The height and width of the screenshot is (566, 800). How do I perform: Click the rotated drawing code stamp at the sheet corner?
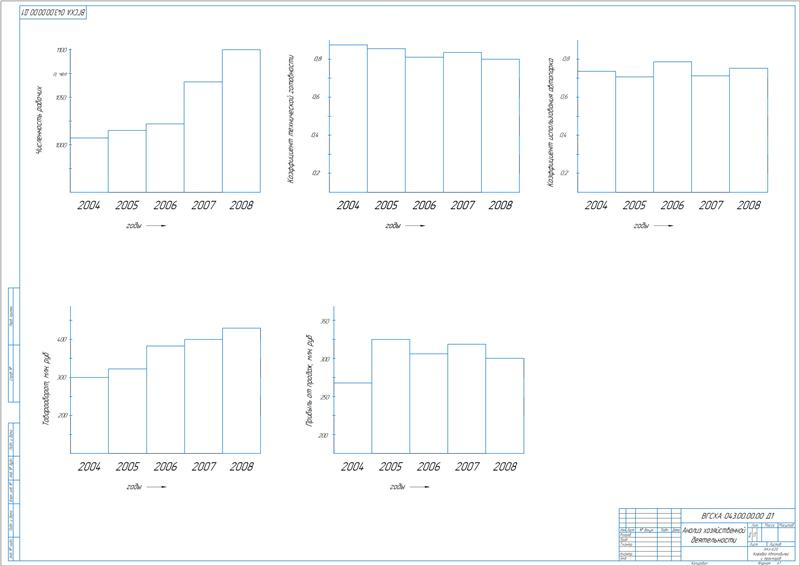coord(53,12)
